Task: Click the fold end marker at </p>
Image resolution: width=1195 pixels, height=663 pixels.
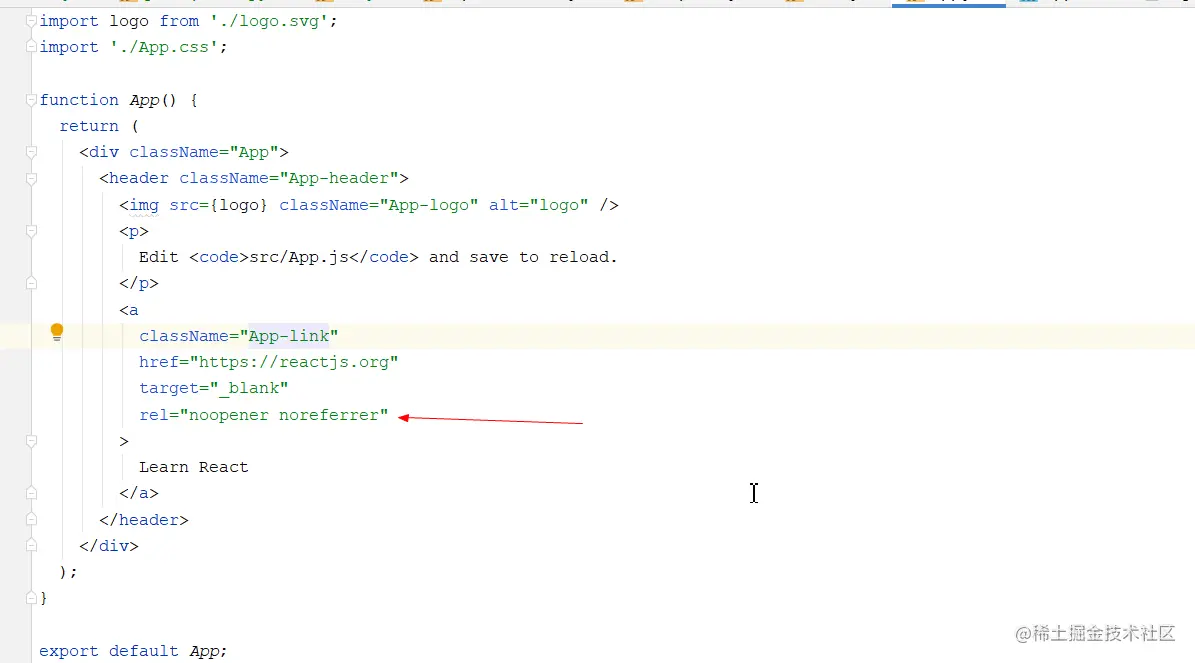Action: tap(31, 283)
